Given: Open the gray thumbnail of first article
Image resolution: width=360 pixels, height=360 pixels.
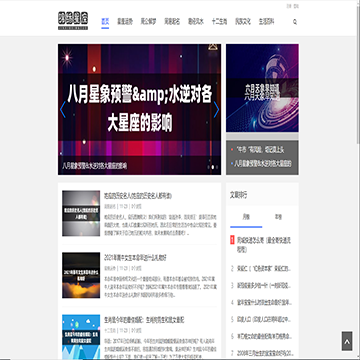Looking at the screenshot, I should [x=81, y=213].
